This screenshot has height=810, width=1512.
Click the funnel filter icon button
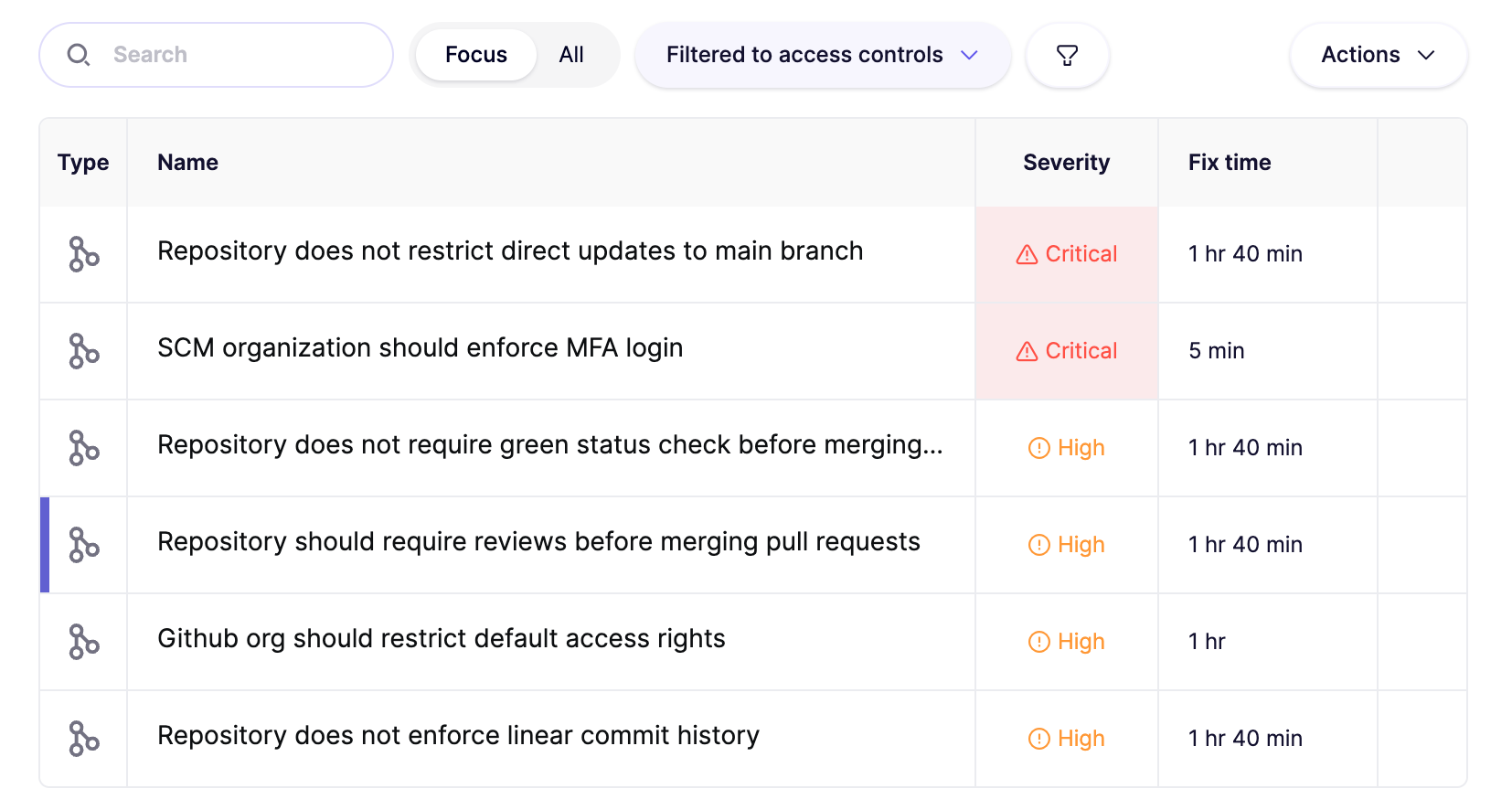[x=1067, y=55]
